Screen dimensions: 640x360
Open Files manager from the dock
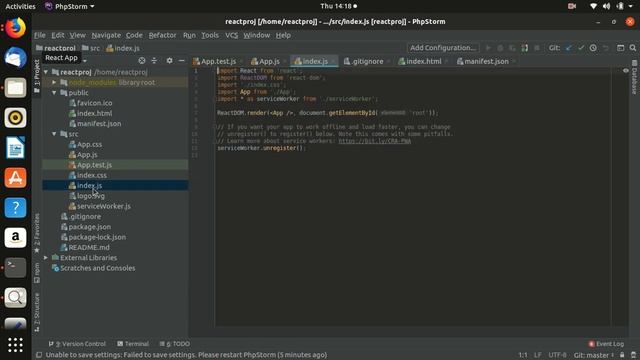click(16, 87)
